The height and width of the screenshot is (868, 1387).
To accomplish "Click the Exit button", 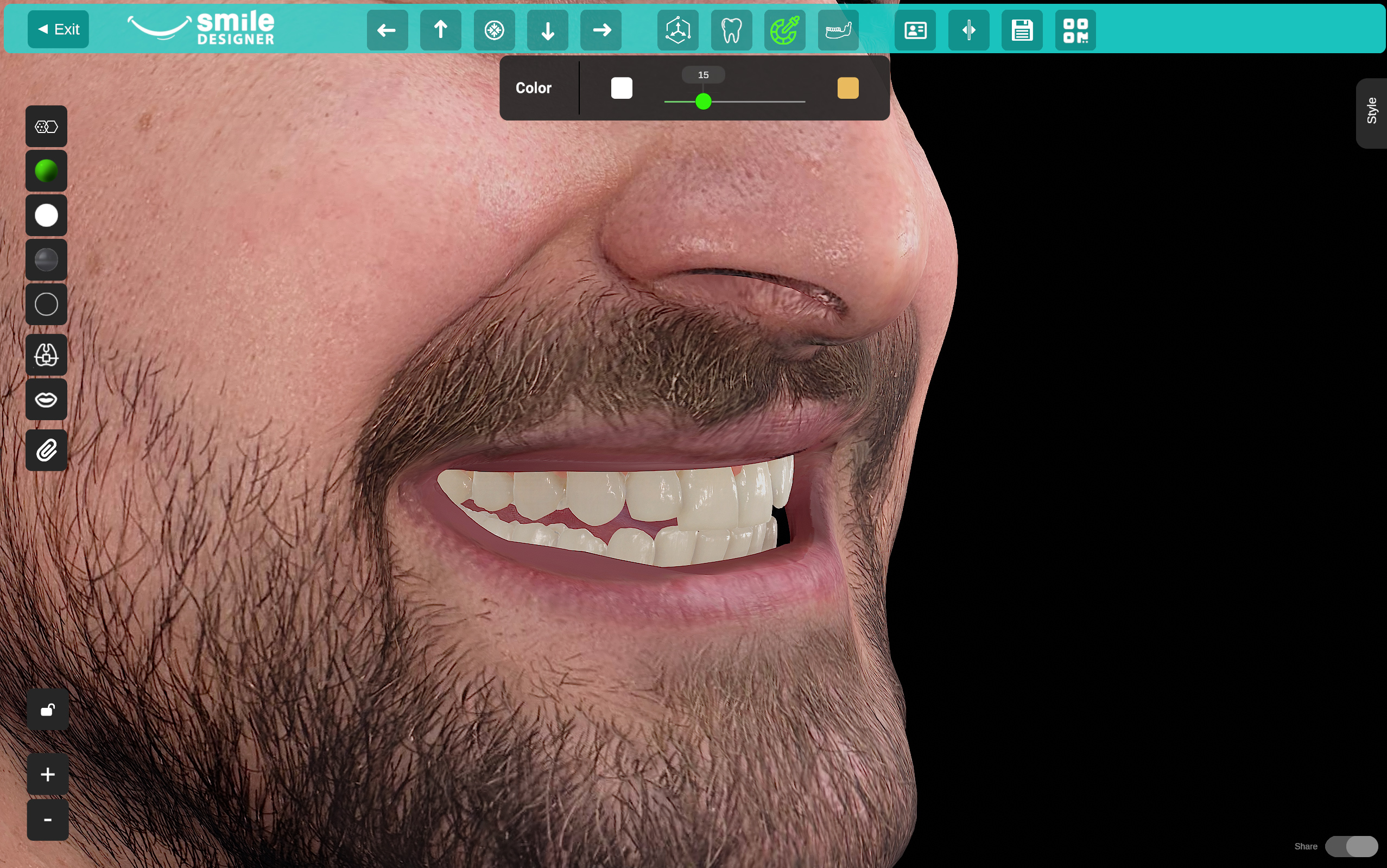I will click(58, 29).
